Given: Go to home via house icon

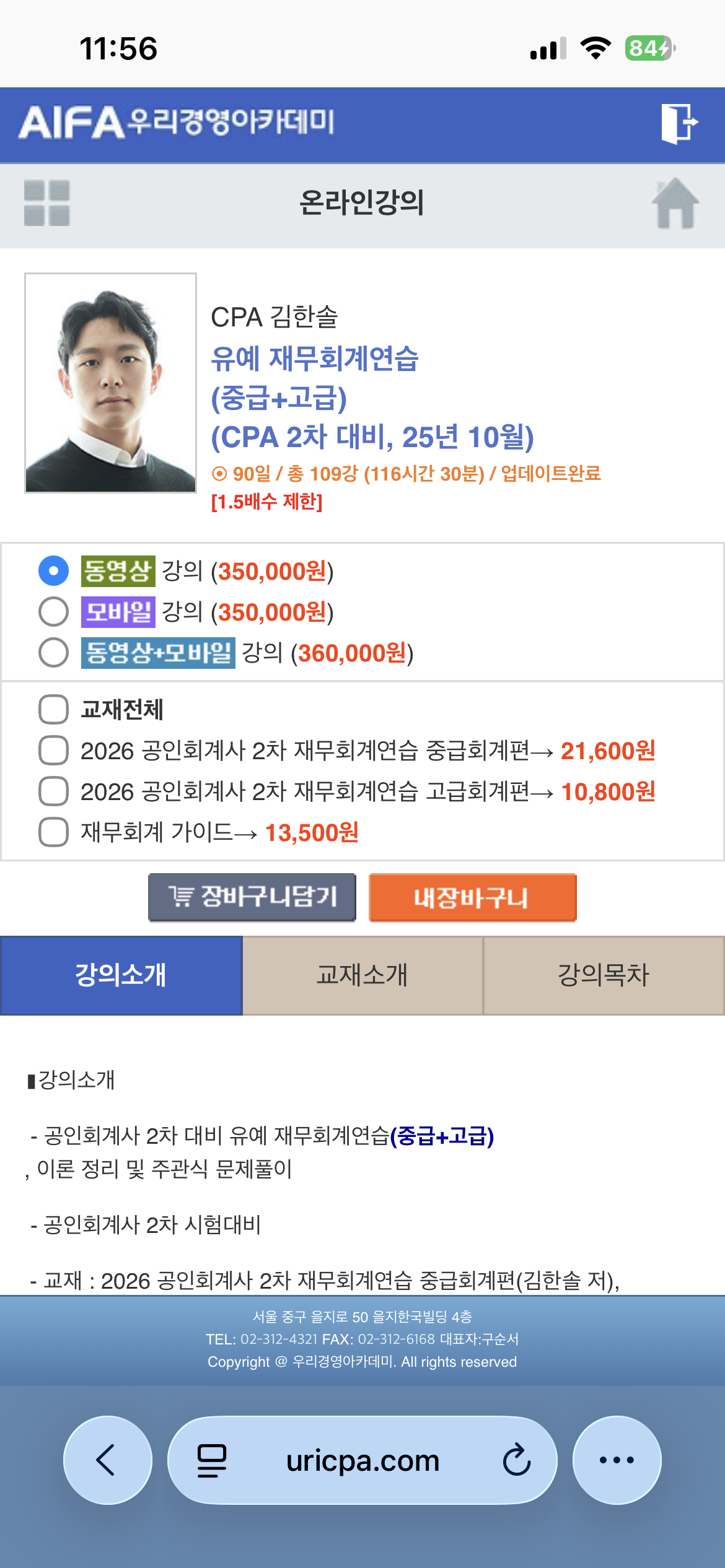Looking at the screenshot, I should point(675,203).
